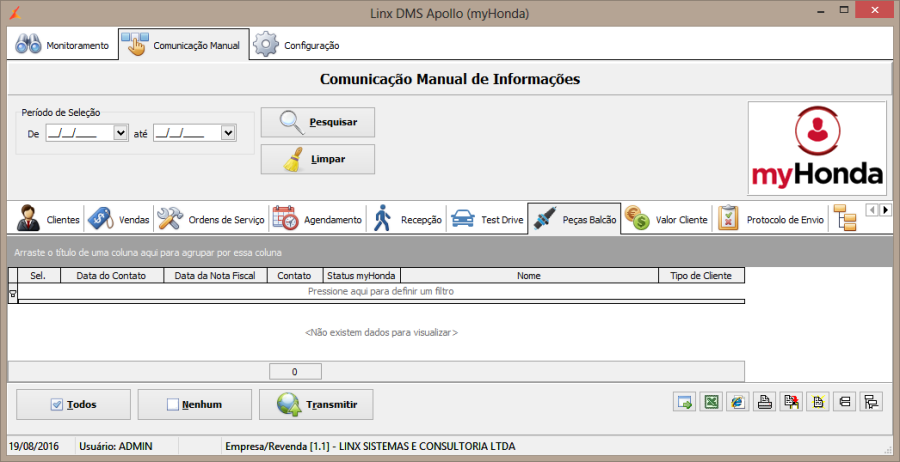Click the Transmitir button
The height and width of the screenshot is (462, 900).
coord(316,405)
